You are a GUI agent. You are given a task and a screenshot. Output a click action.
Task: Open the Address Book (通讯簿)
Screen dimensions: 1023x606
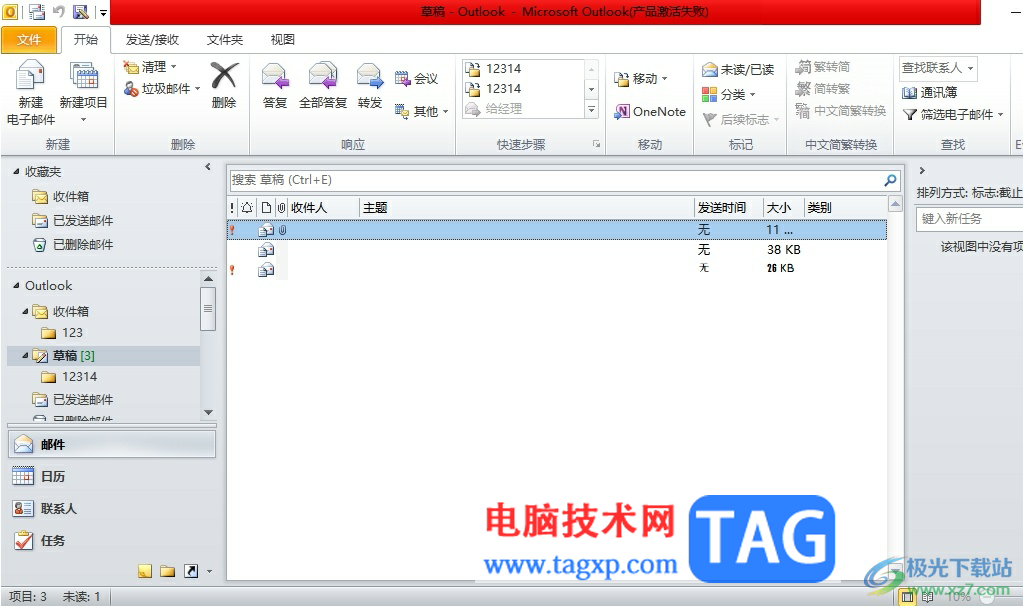point(930,93)
